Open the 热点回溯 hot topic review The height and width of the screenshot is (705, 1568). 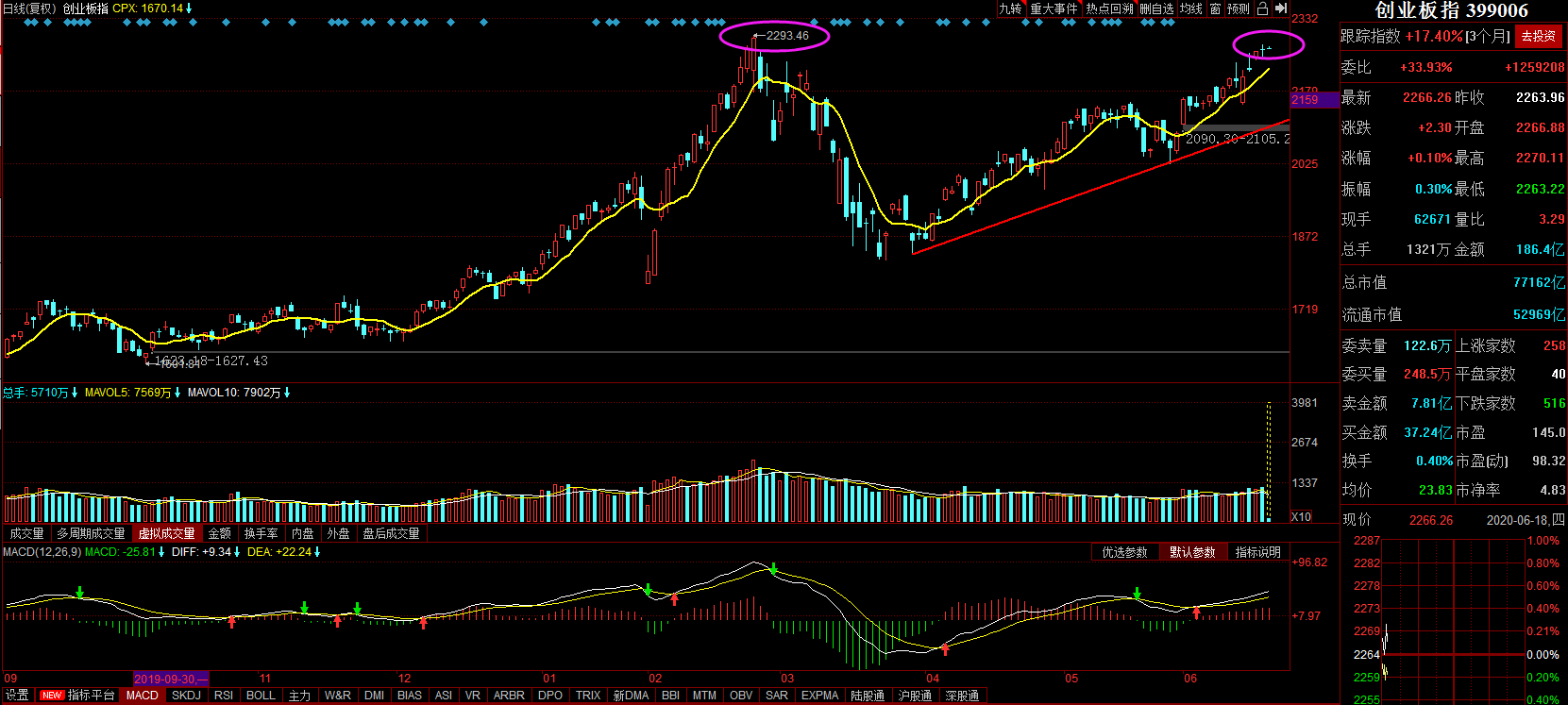click(1109, 8)
